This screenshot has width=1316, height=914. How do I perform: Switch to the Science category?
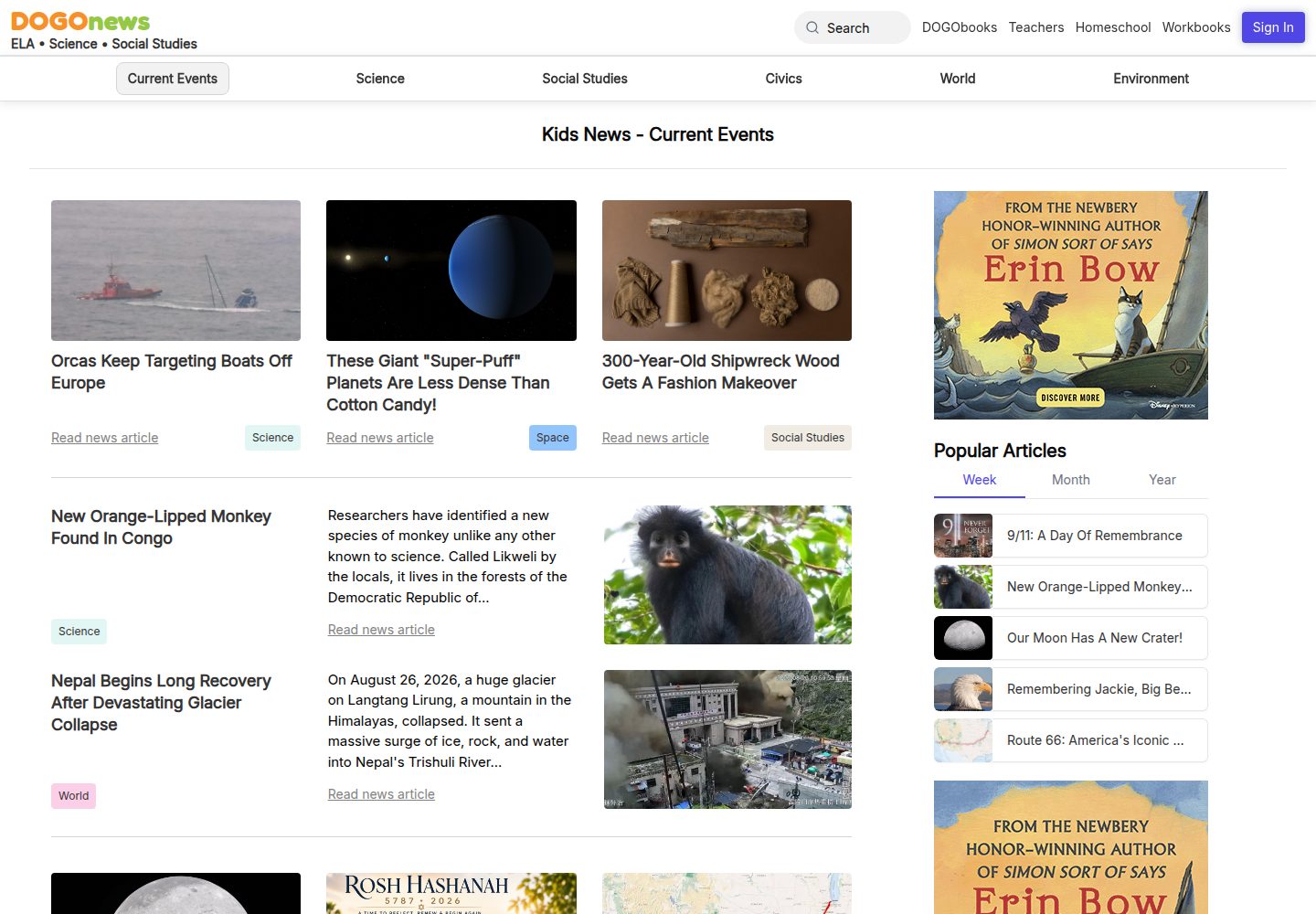click(380, 79)
